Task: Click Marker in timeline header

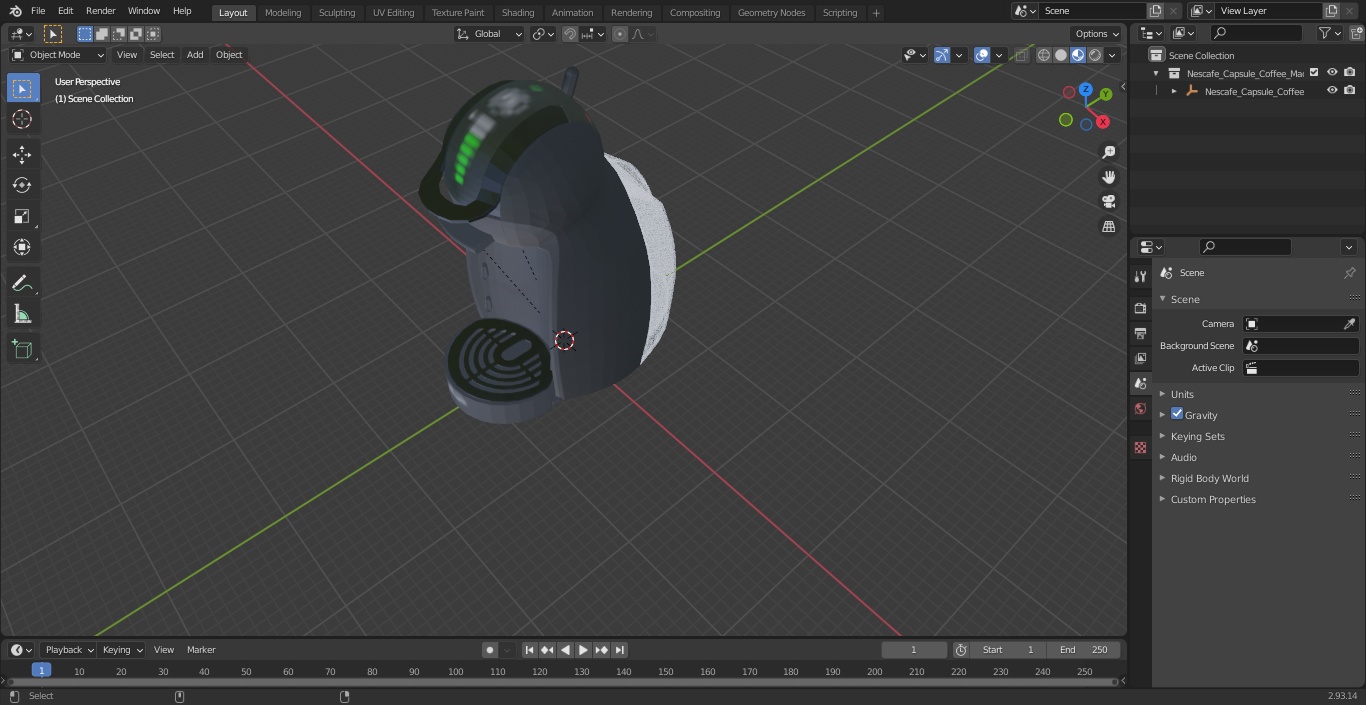Action: pyautogui.click(x=201, y=650)
